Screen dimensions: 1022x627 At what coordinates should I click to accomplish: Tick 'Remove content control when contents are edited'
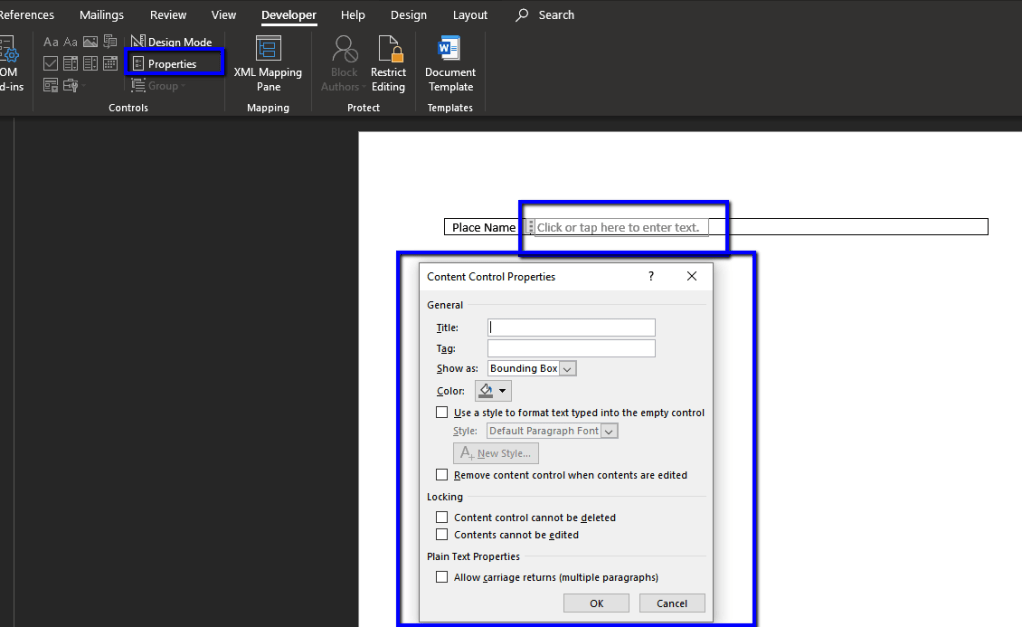tap(442, 475)
